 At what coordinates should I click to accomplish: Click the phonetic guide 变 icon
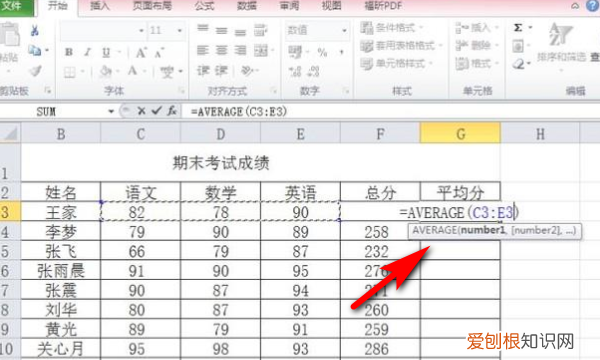tap(167, 71)
